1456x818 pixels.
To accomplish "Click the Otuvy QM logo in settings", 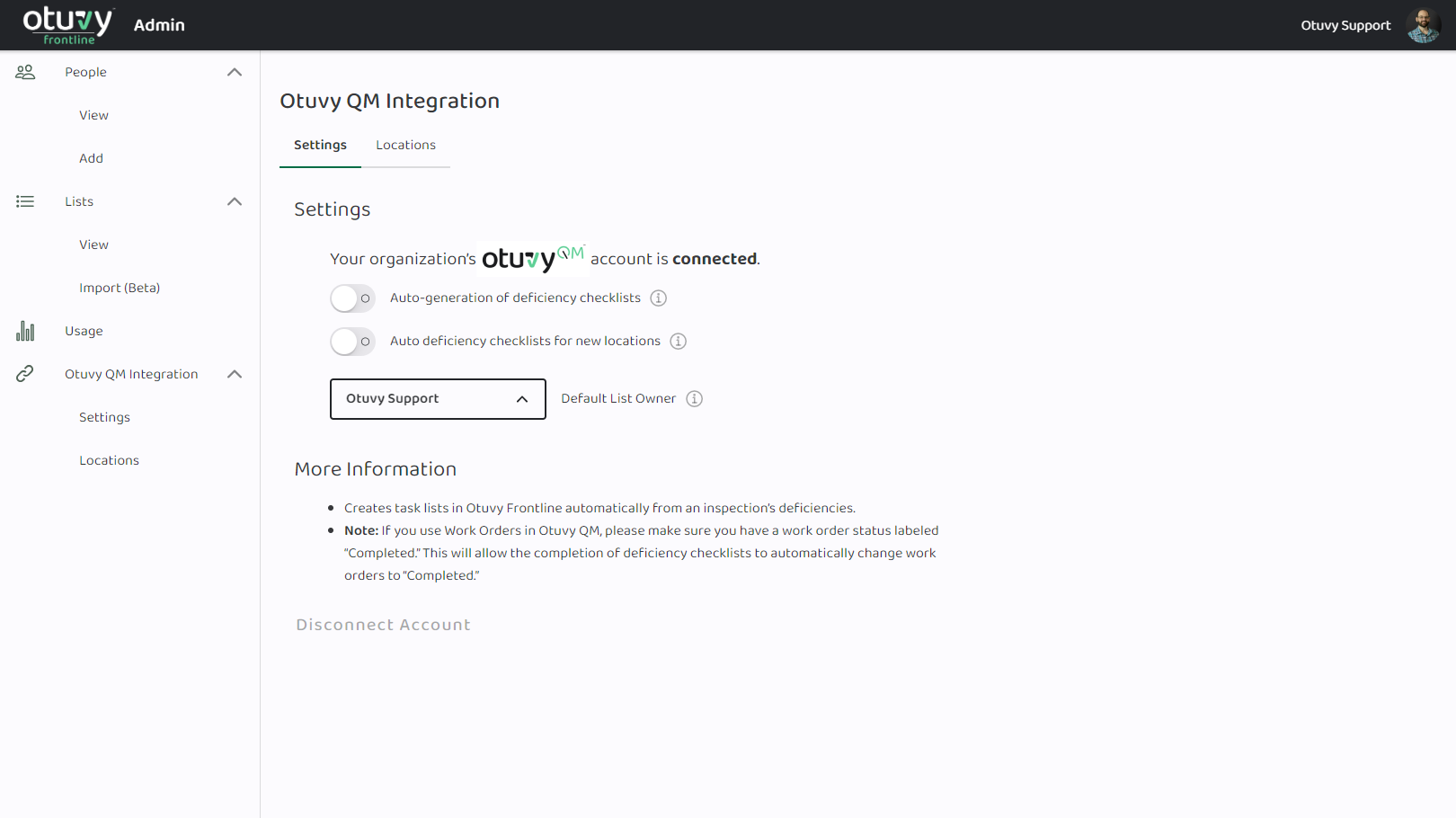I will click(x=533, y=258).
